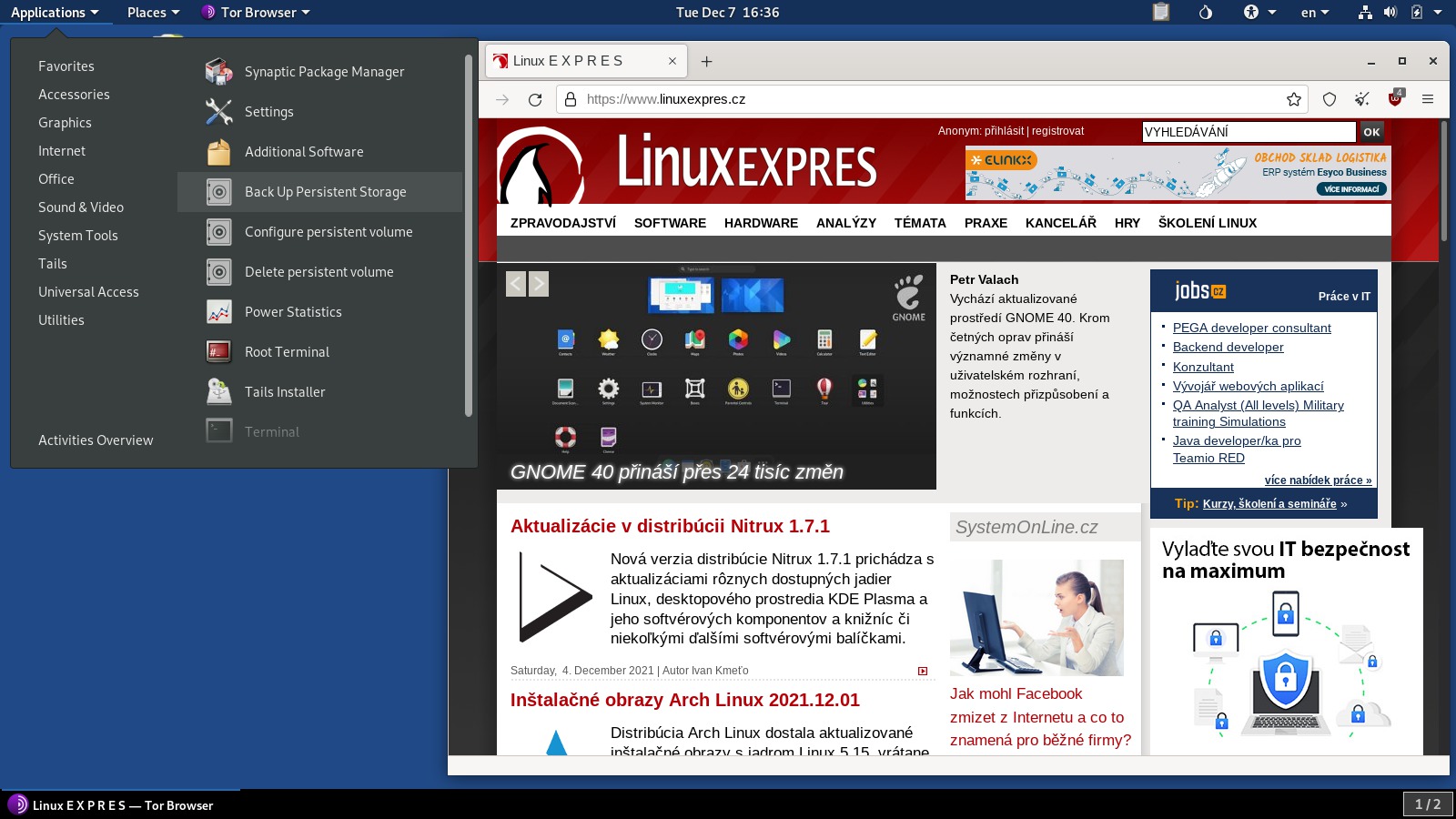The image size is (1456, 819).
Task: Select the System Tools category
Action: point(78,236)
